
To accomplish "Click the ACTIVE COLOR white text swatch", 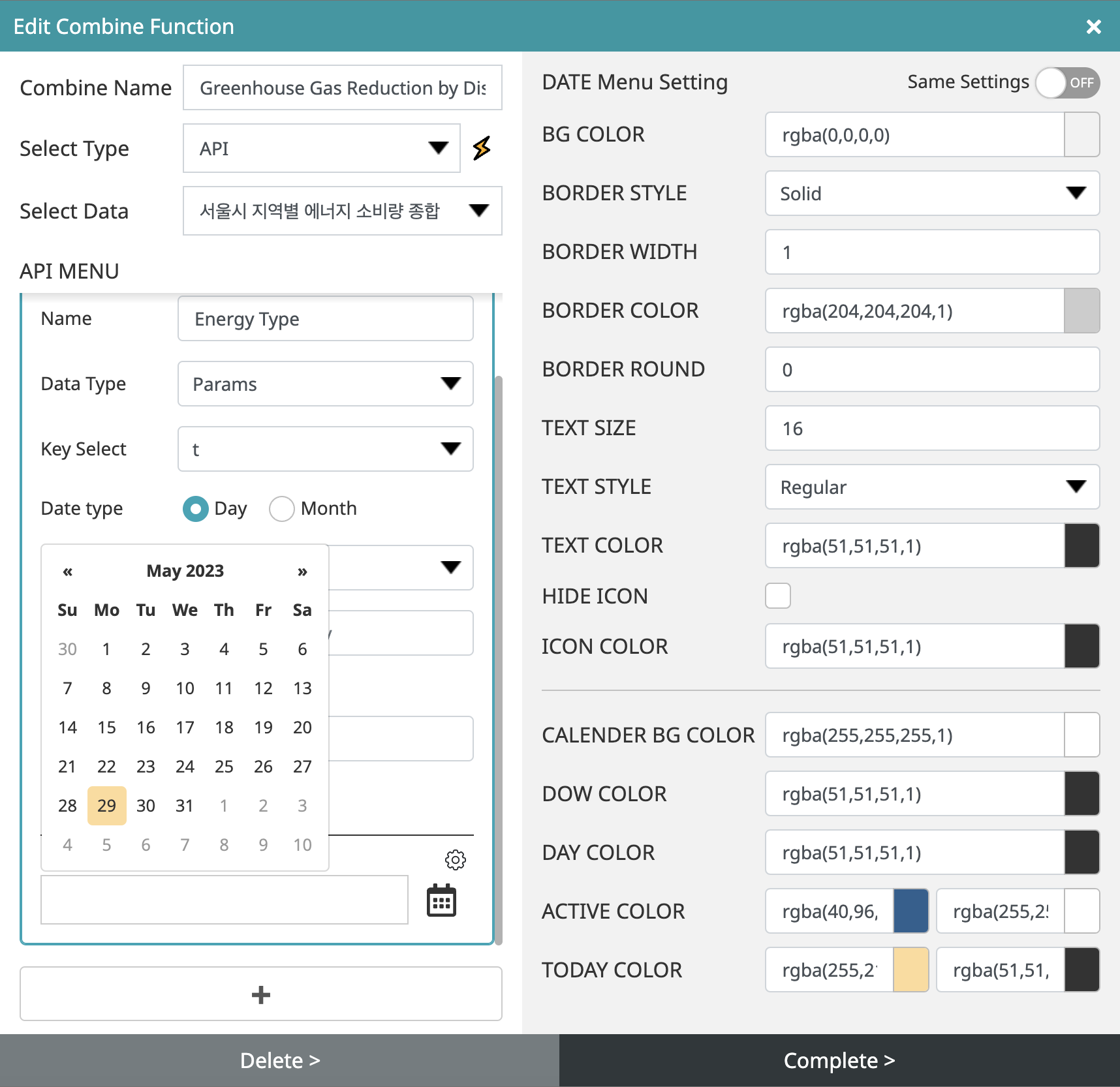I will [1081, 911].
